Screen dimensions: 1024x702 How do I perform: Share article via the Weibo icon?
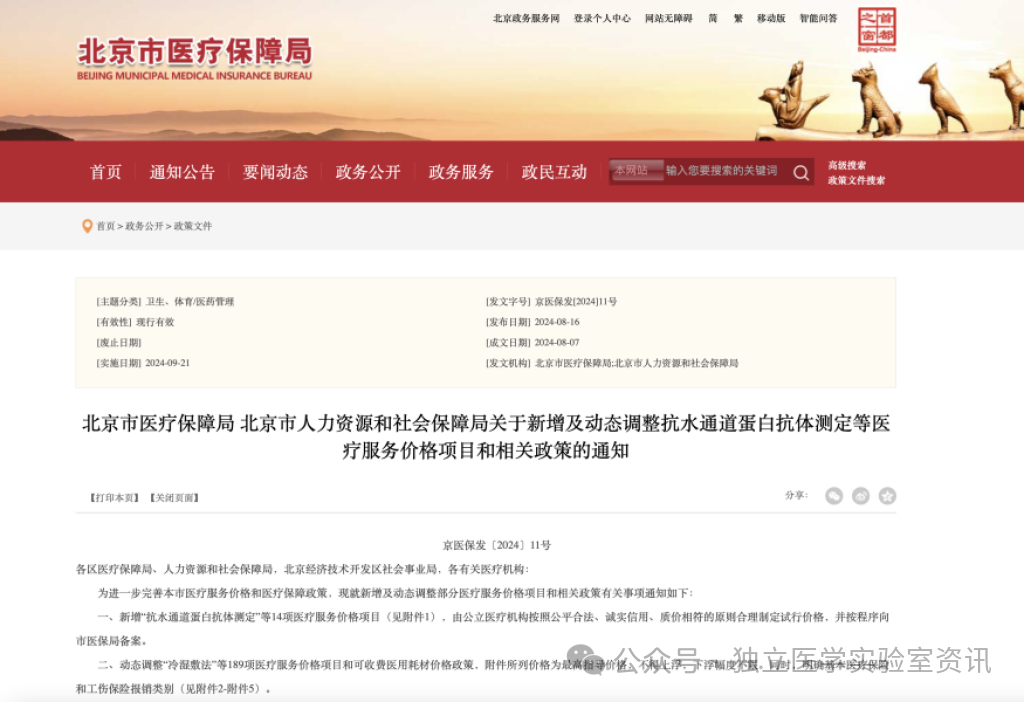point(860,495)
